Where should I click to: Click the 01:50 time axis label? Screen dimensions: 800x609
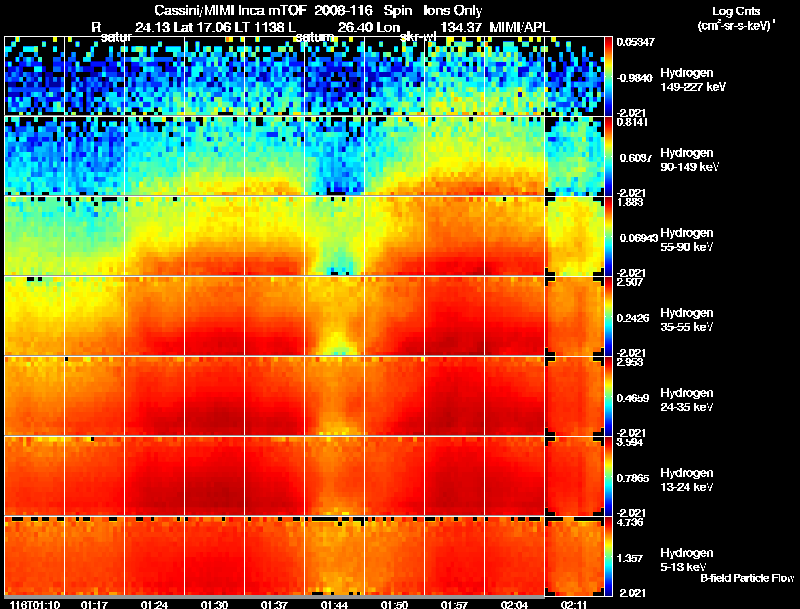tap(394, 605)
